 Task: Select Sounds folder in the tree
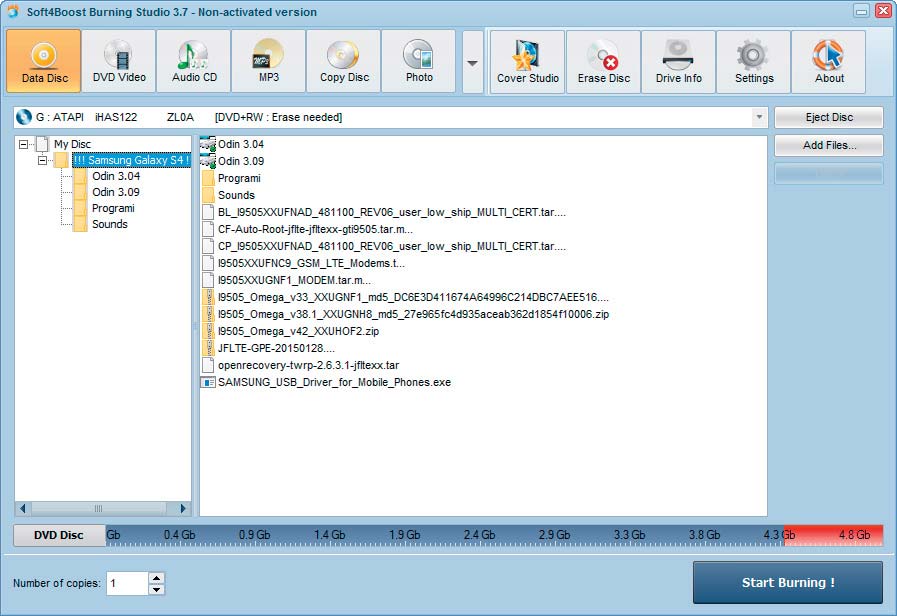[110, 224]
